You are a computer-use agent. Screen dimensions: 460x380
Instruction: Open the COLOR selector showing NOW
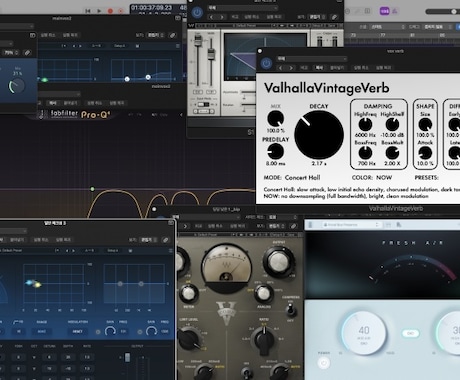(384, 178)
